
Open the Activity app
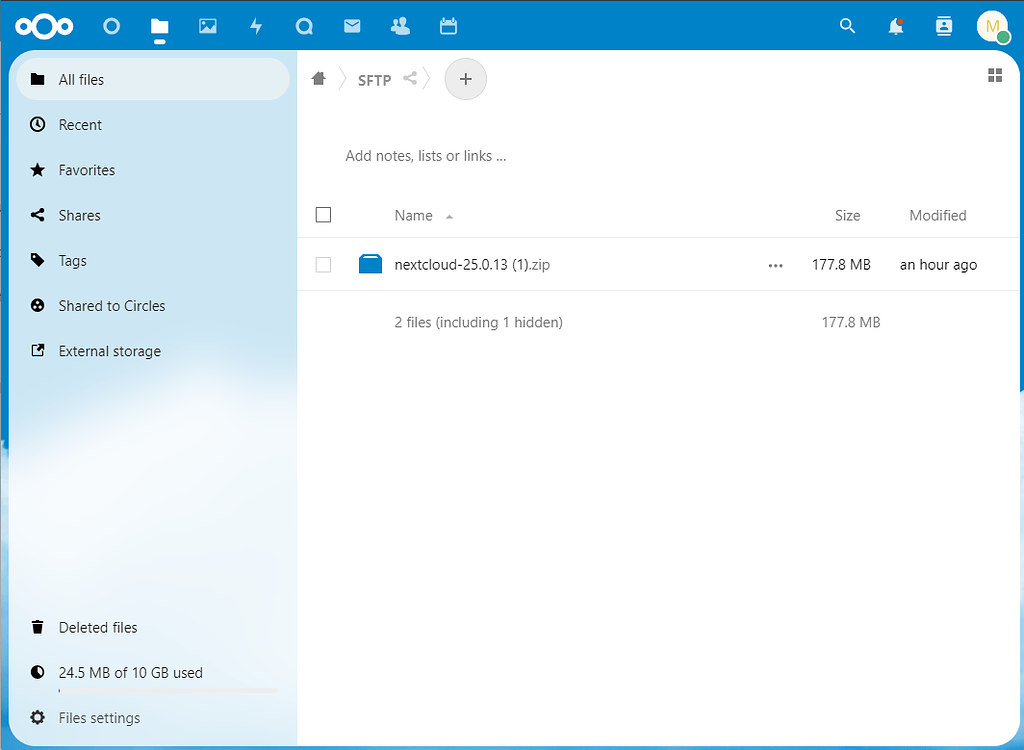tap(256, 26)
